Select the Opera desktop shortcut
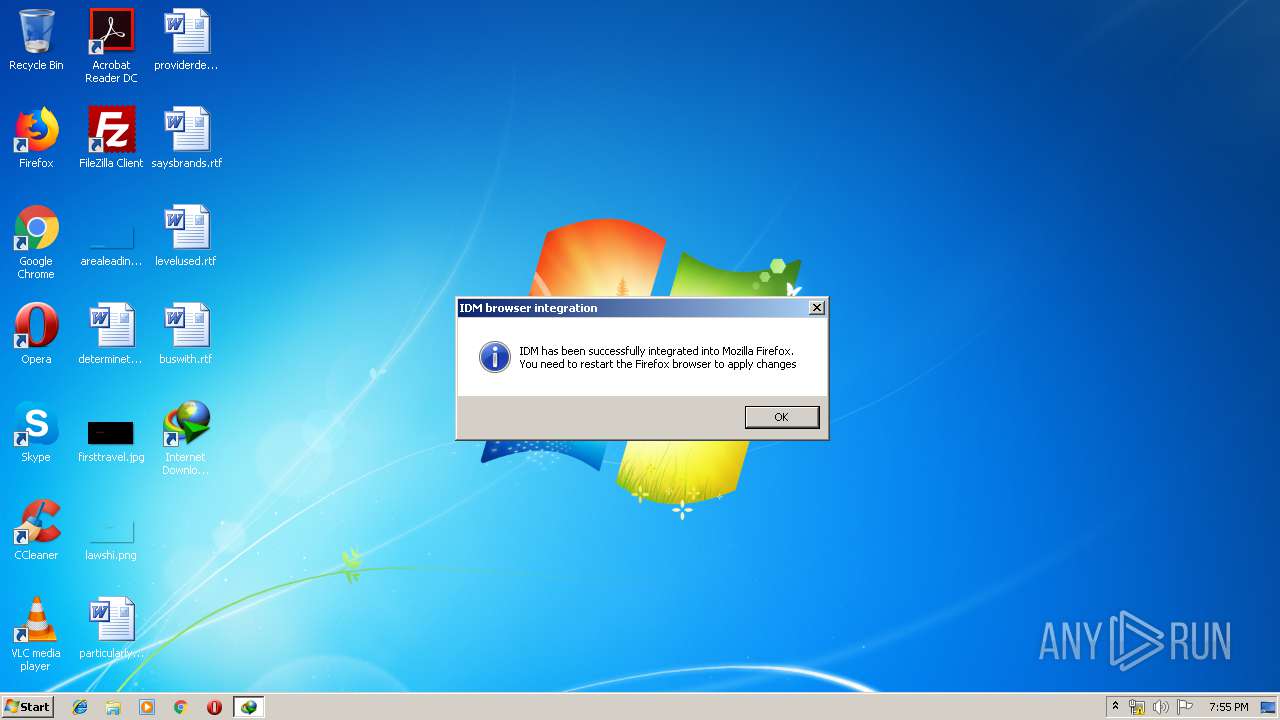 point(36,335)
